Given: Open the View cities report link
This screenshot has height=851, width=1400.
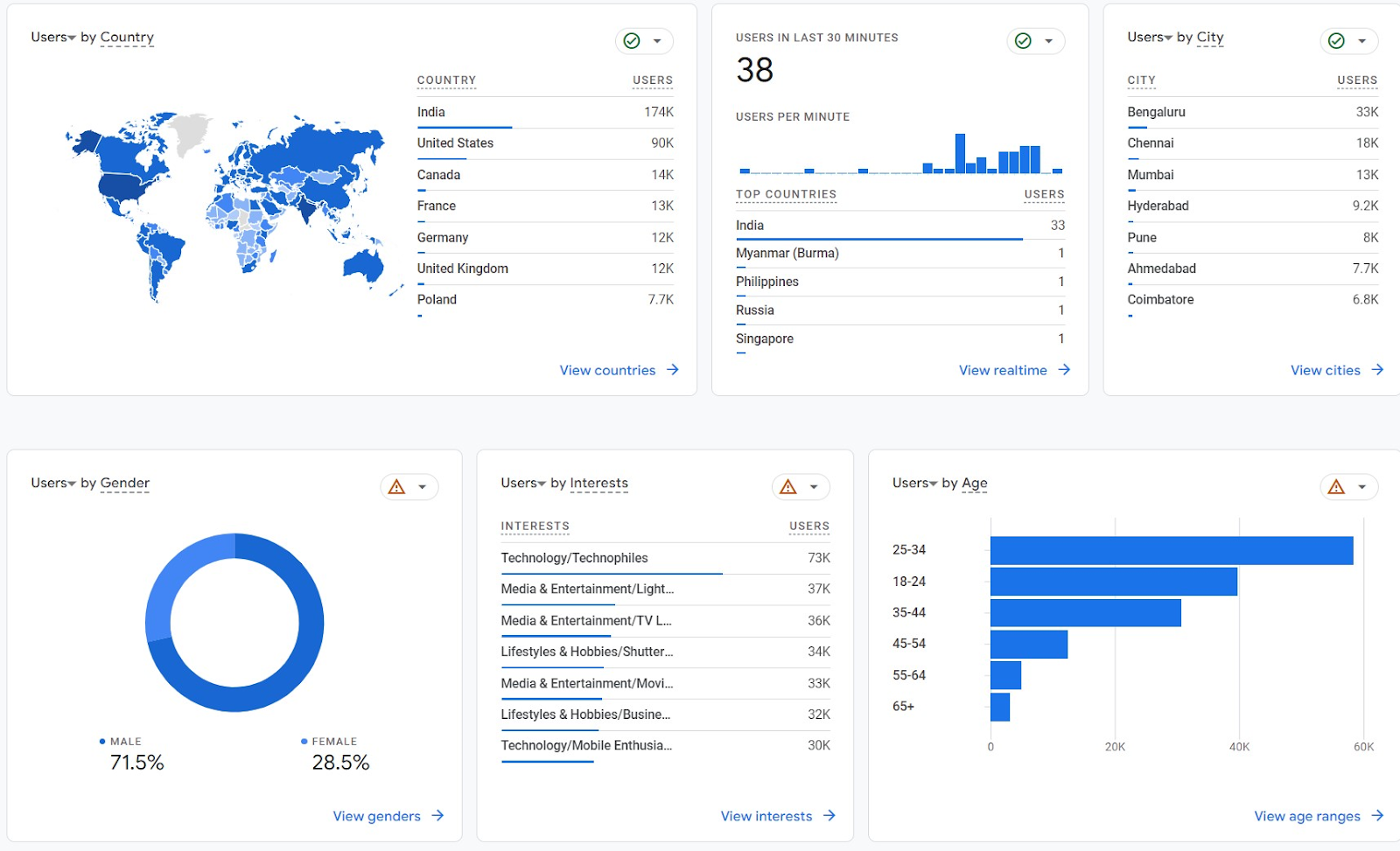Looking at the screenshot, I should click(1325, 370).
